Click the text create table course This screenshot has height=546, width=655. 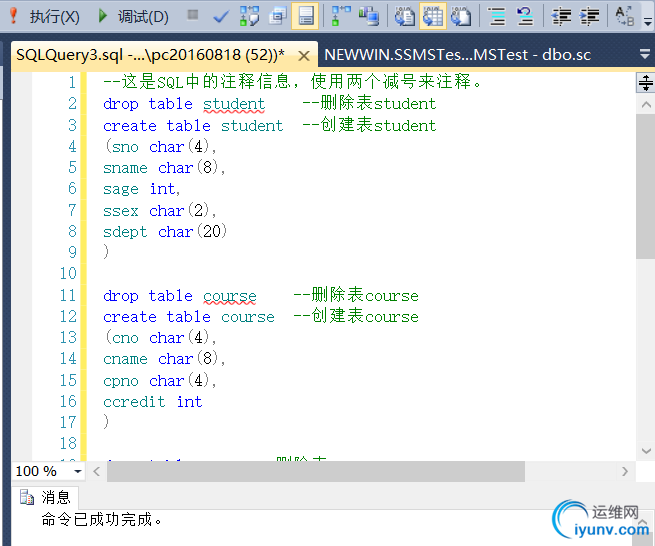tap(189, 317)
